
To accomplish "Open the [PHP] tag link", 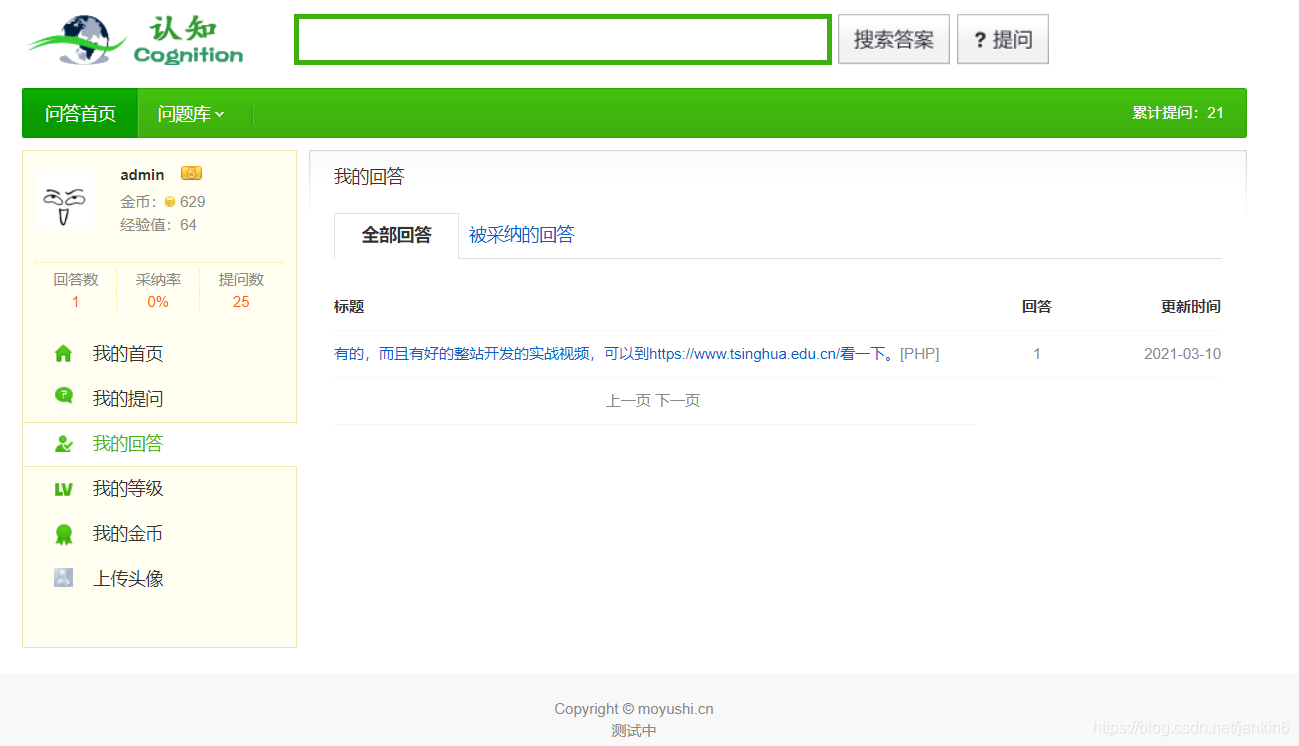I will pos(919,353).
